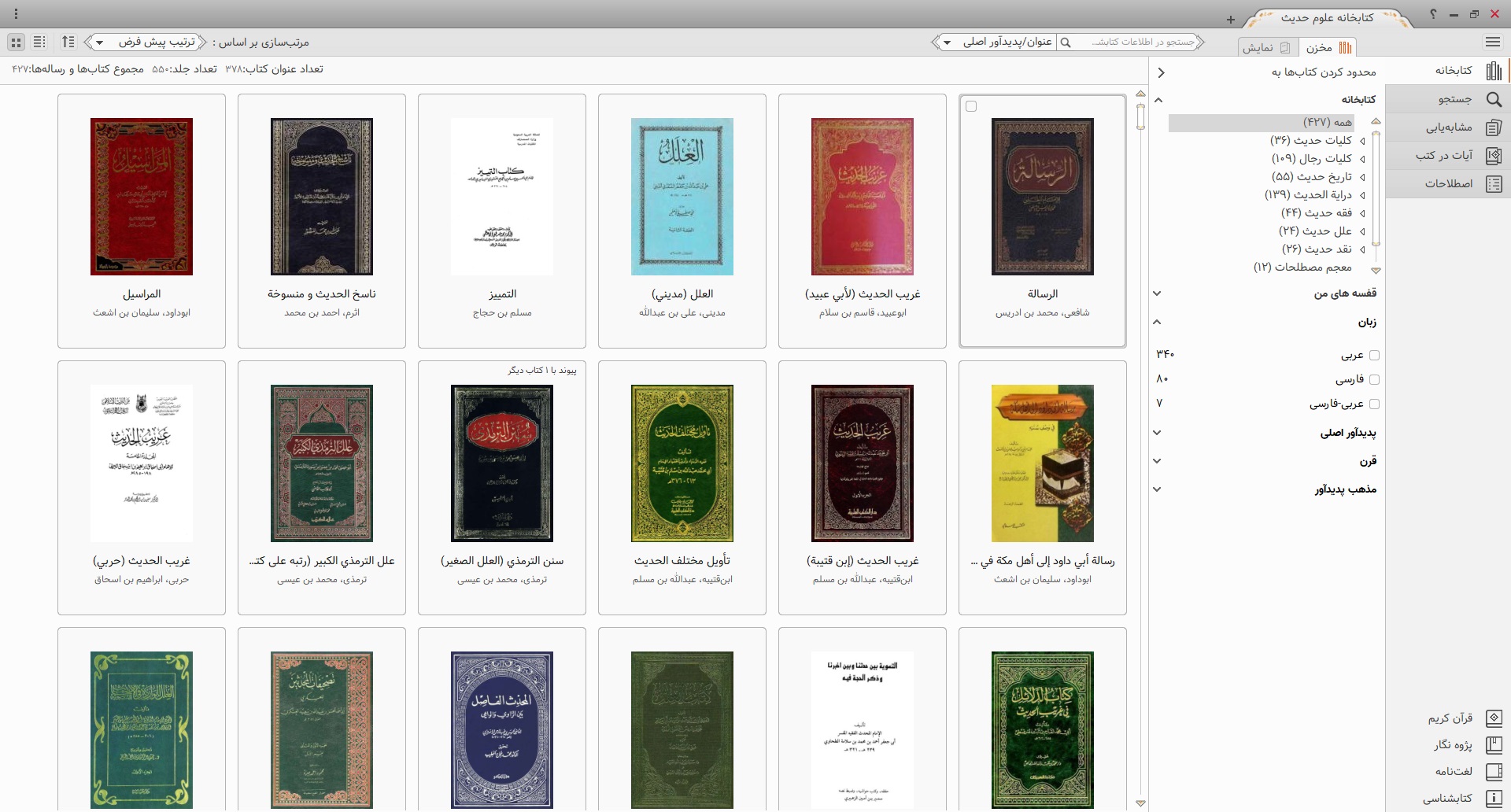Screen dimensions: 1511x812
Task: Click the search in book info field
Action: (x=1141, y=42)
